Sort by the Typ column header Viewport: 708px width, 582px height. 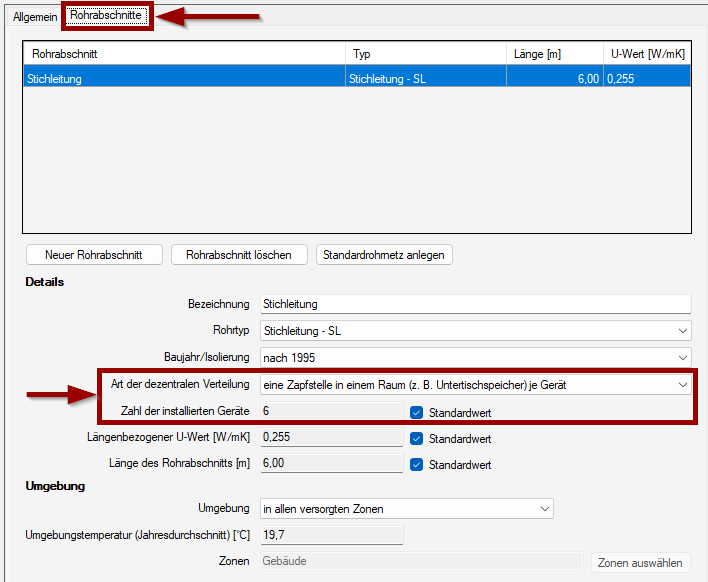[x=425, y=54]
